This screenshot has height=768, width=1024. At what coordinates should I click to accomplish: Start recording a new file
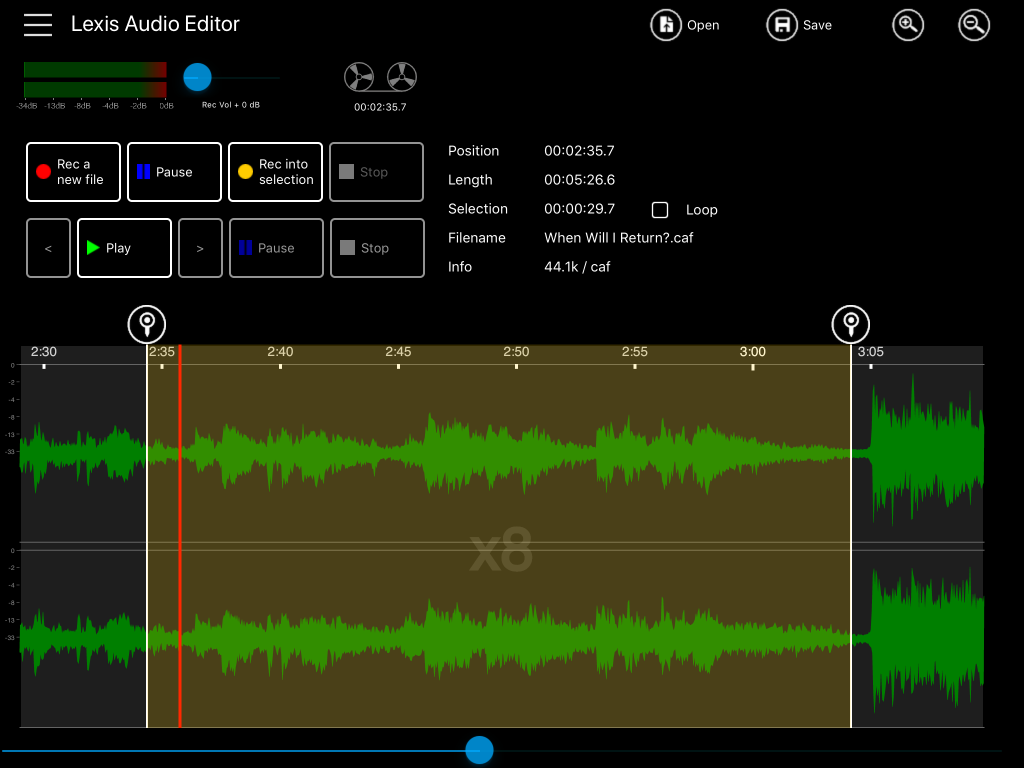tap(73, 172)
